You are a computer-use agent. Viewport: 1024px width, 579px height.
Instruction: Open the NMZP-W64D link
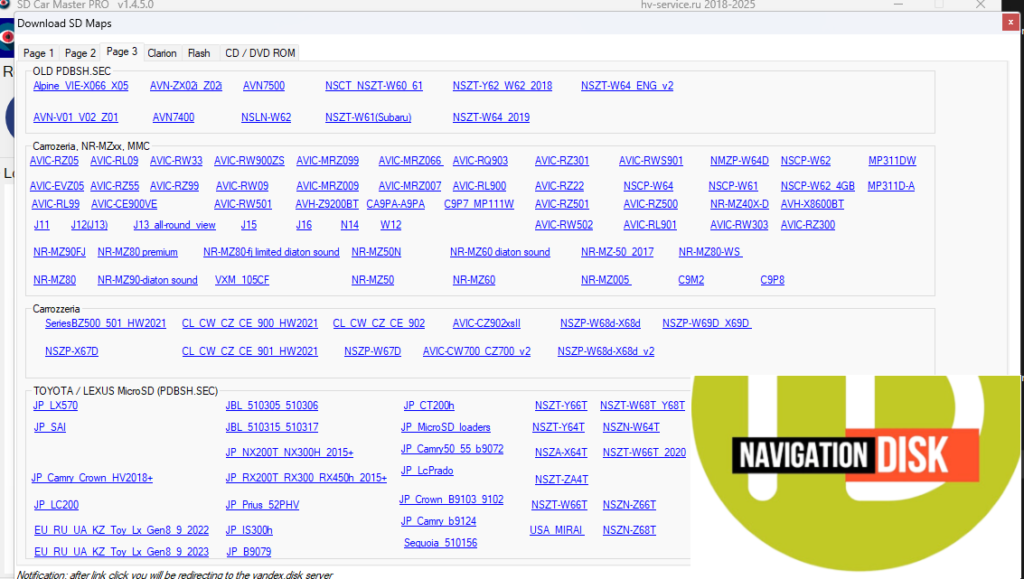[739, 161]
